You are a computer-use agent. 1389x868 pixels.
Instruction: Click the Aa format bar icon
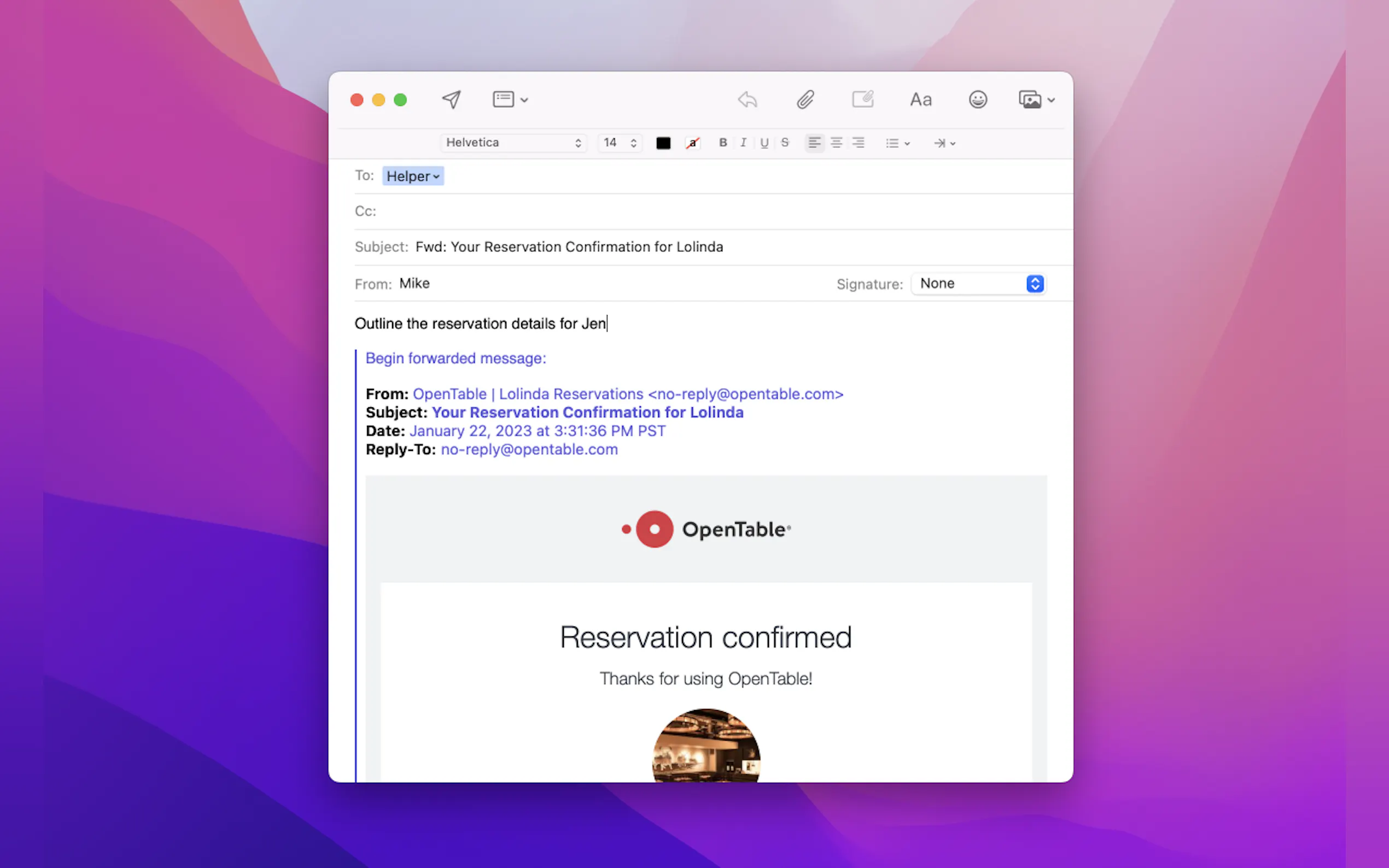[x=920, y=99]
